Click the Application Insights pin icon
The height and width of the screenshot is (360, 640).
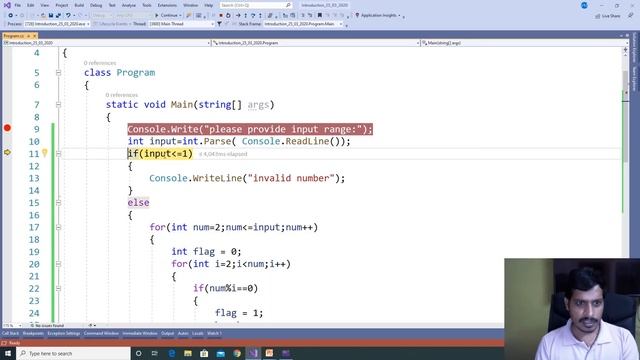(357, 15)
